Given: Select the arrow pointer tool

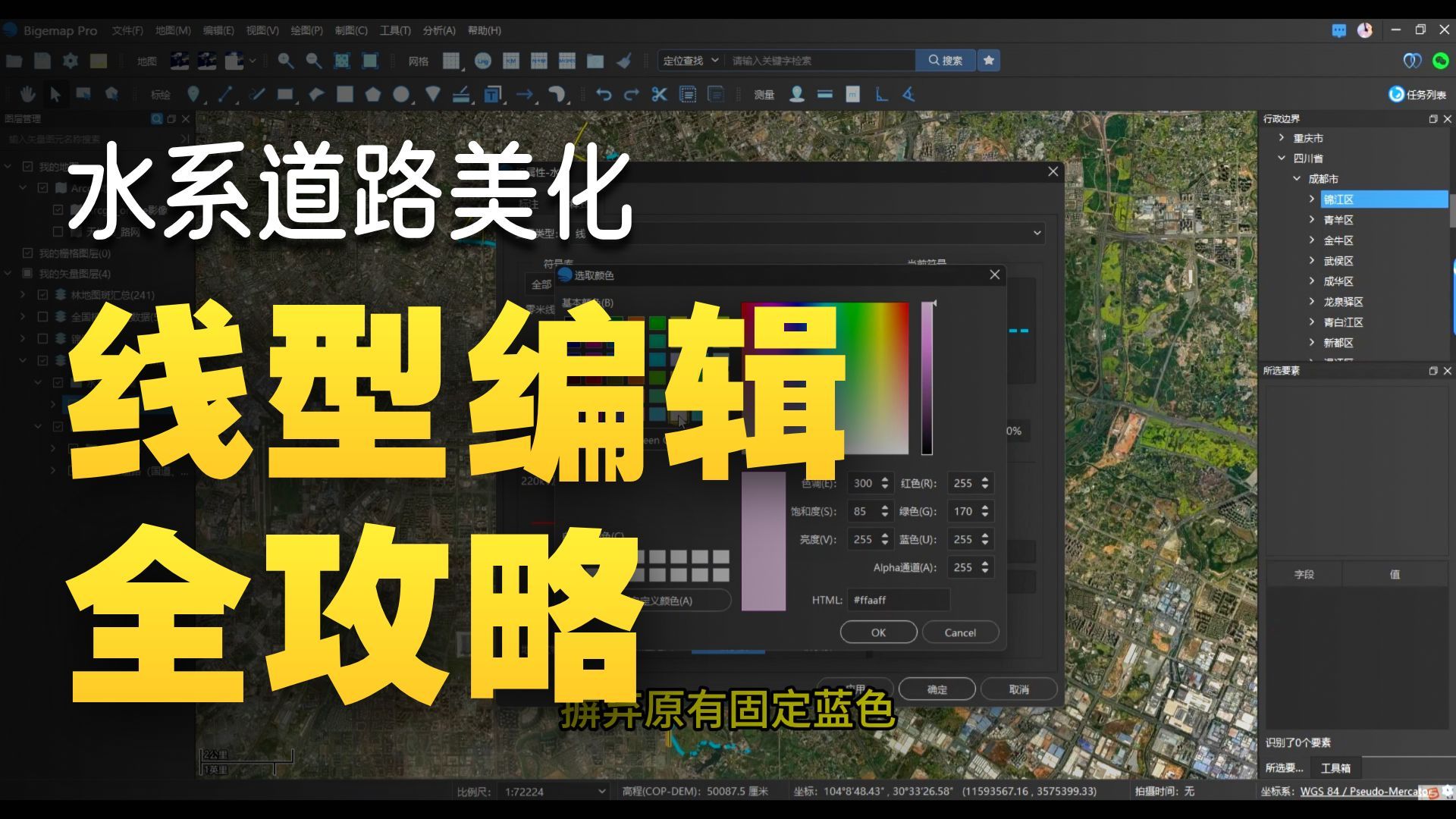Looking at the screenshot, I should [55, 94].
